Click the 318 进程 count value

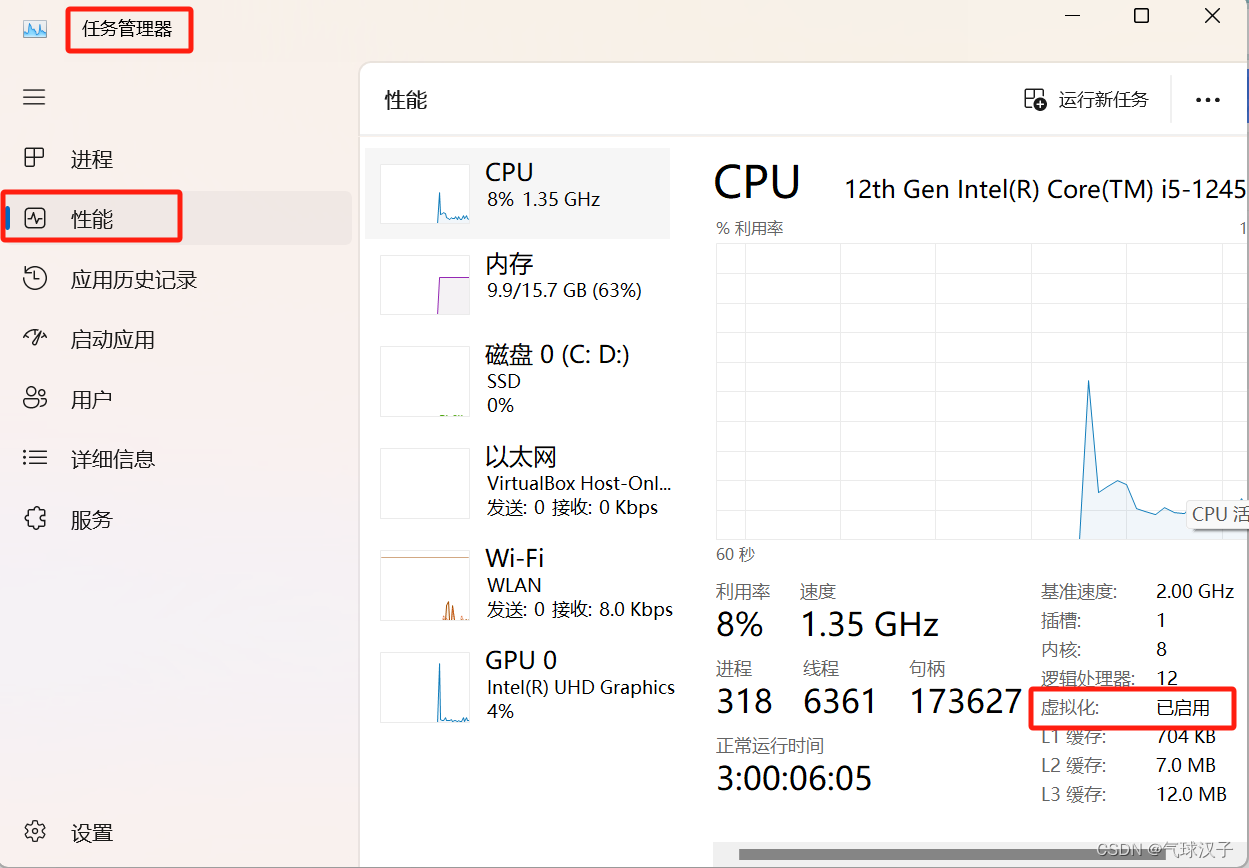(x=744, y=702)
